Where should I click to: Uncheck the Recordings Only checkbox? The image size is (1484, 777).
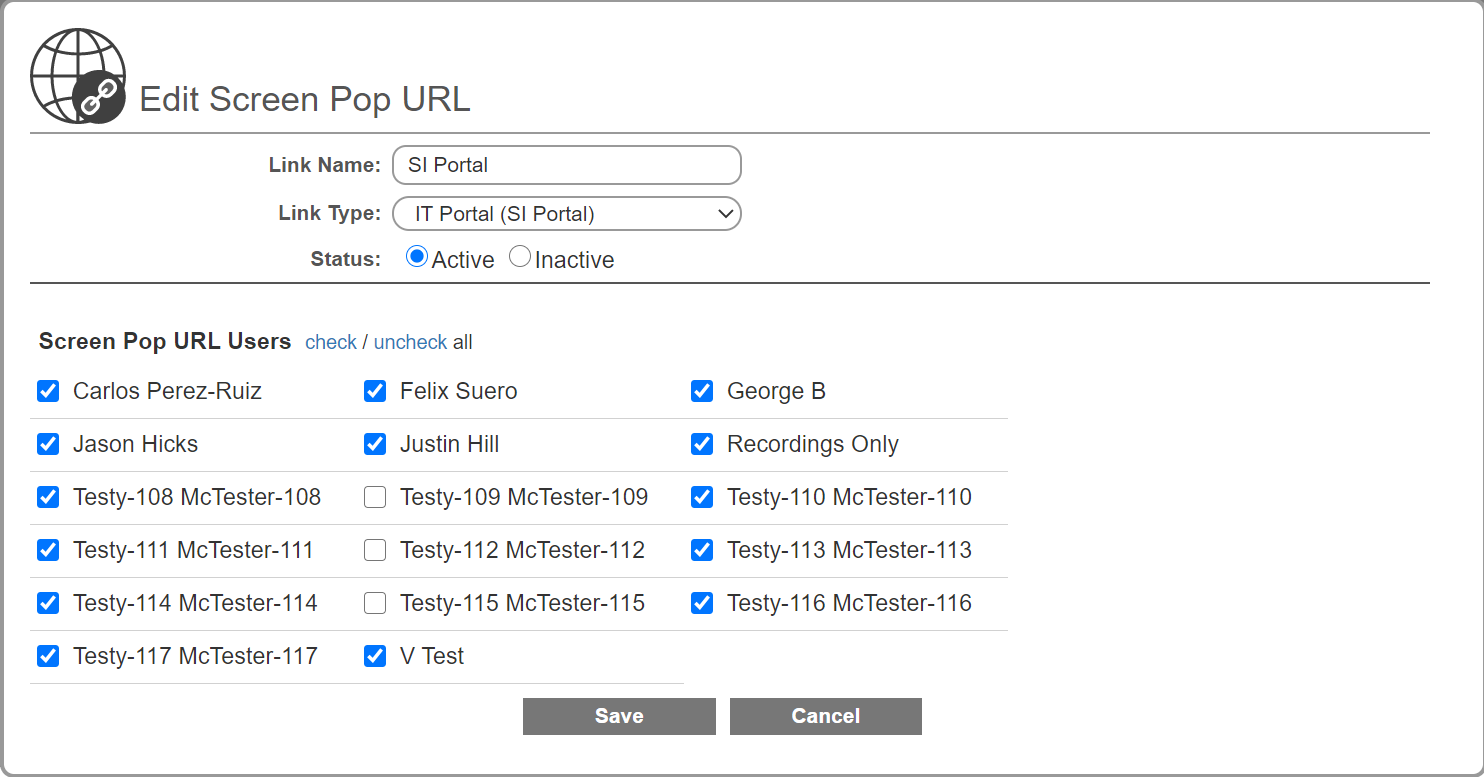point(702,444)
